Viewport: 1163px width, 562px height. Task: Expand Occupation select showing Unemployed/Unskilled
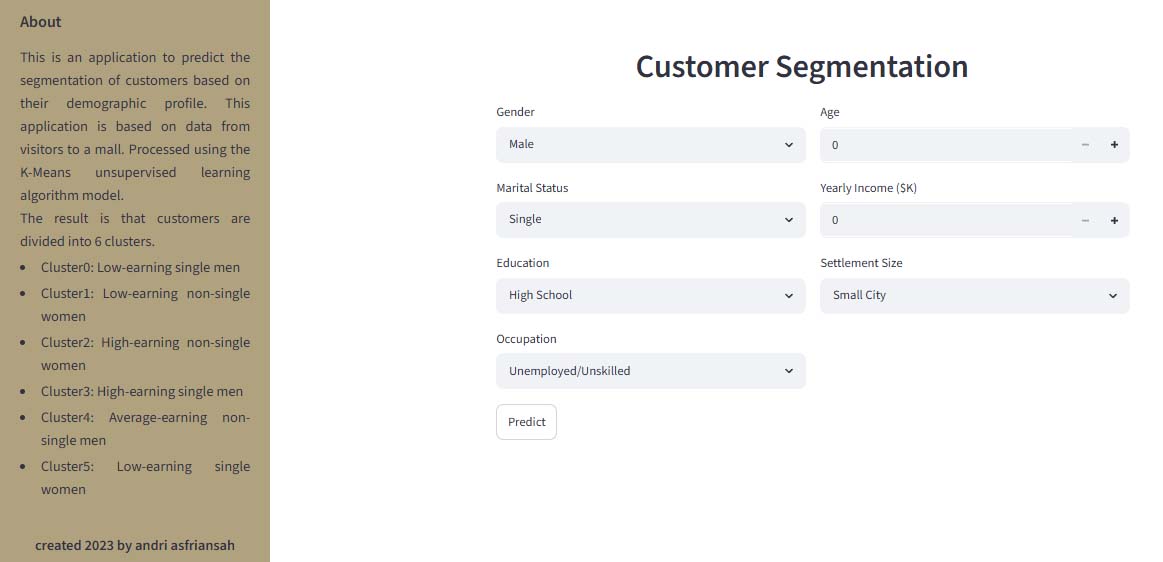[650, 371]
